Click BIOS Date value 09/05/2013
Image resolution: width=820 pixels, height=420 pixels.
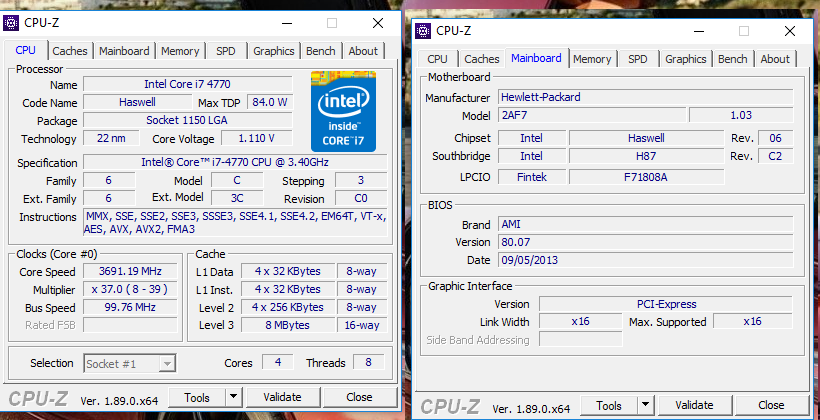coord(646,260)
